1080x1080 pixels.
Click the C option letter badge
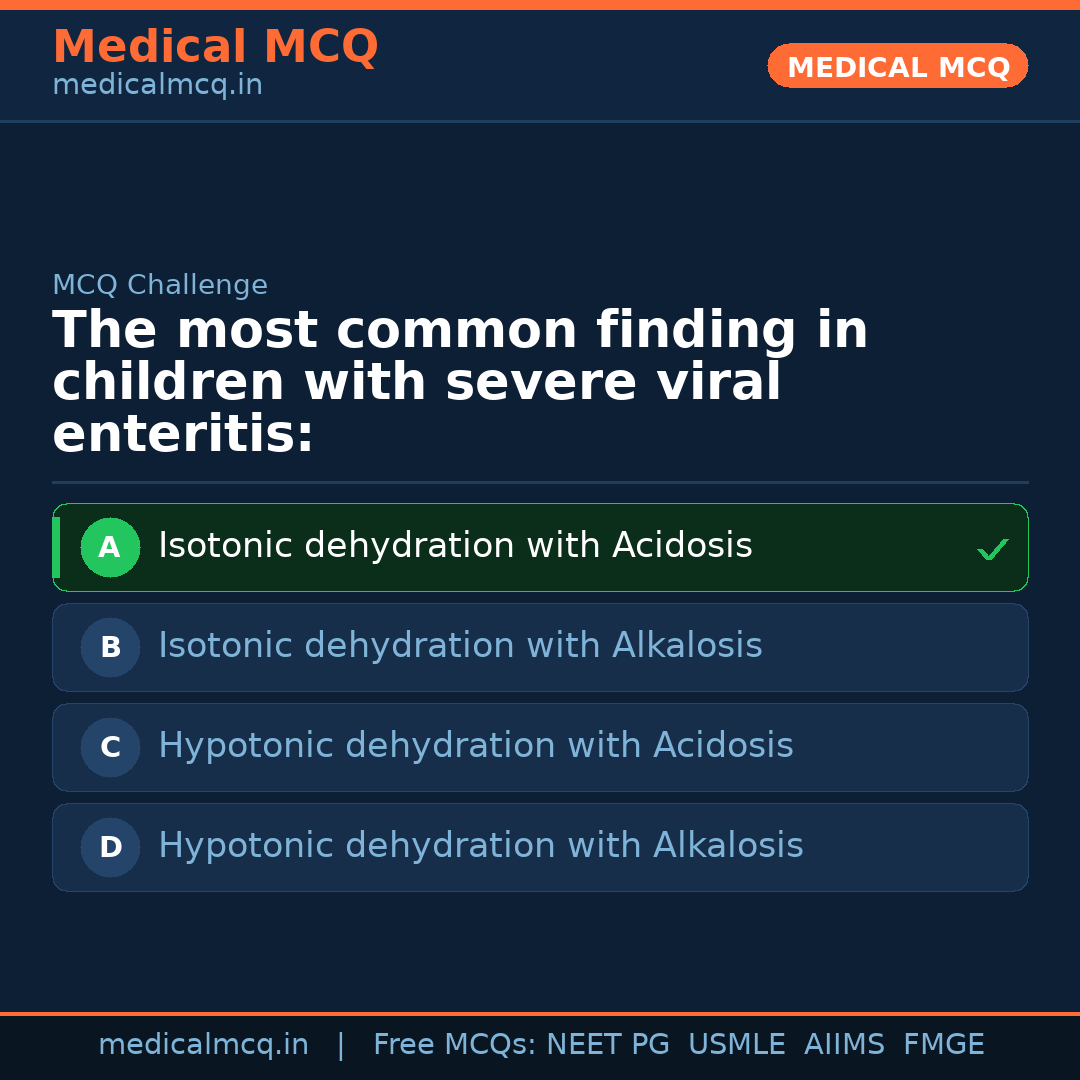[110, 747]
